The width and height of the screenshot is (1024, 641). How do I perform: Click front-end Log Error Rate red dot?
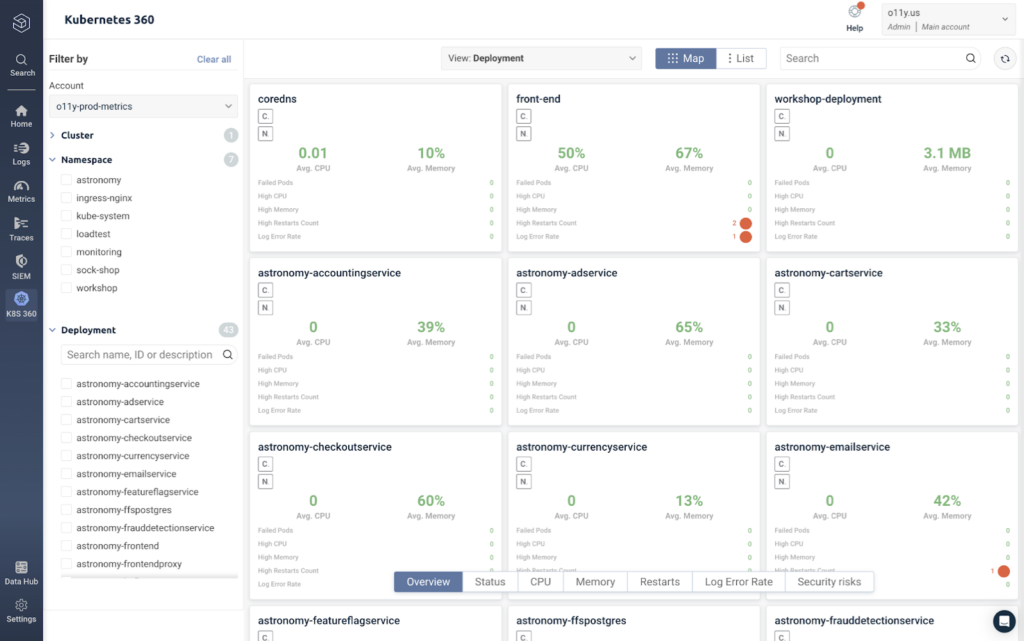(x=745, y=237)
